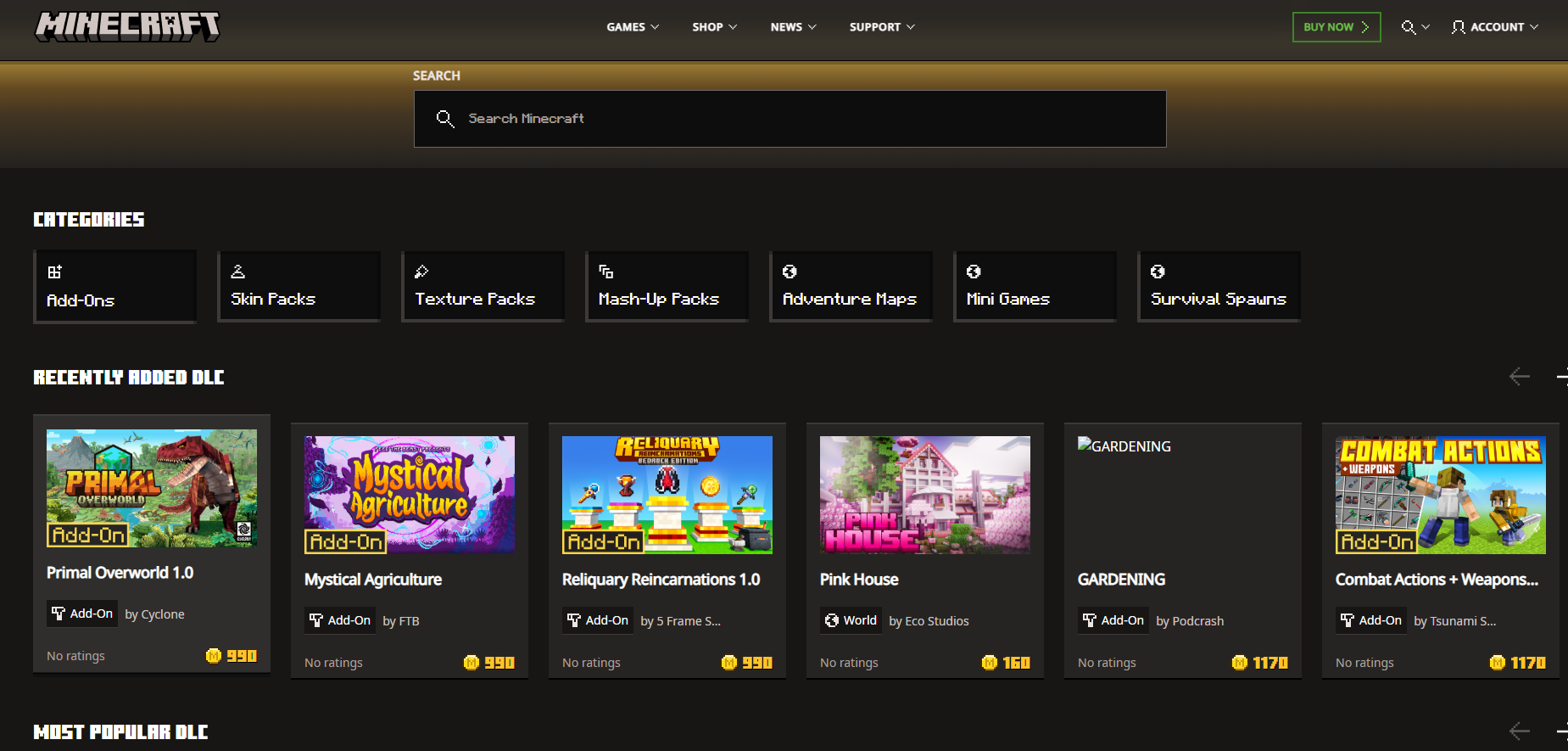
Task: Open the Mash-Up Packs category
Action: pyautogui.click(x=667, y=286)
